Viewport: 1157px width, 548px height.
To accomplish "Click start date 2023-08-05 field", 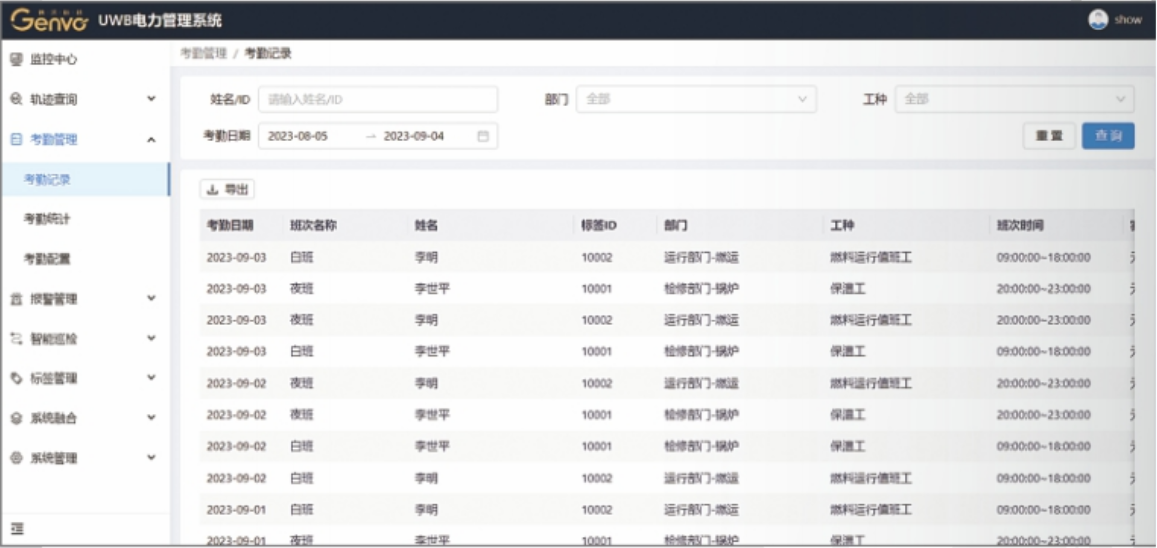I will tap(298, 136).
